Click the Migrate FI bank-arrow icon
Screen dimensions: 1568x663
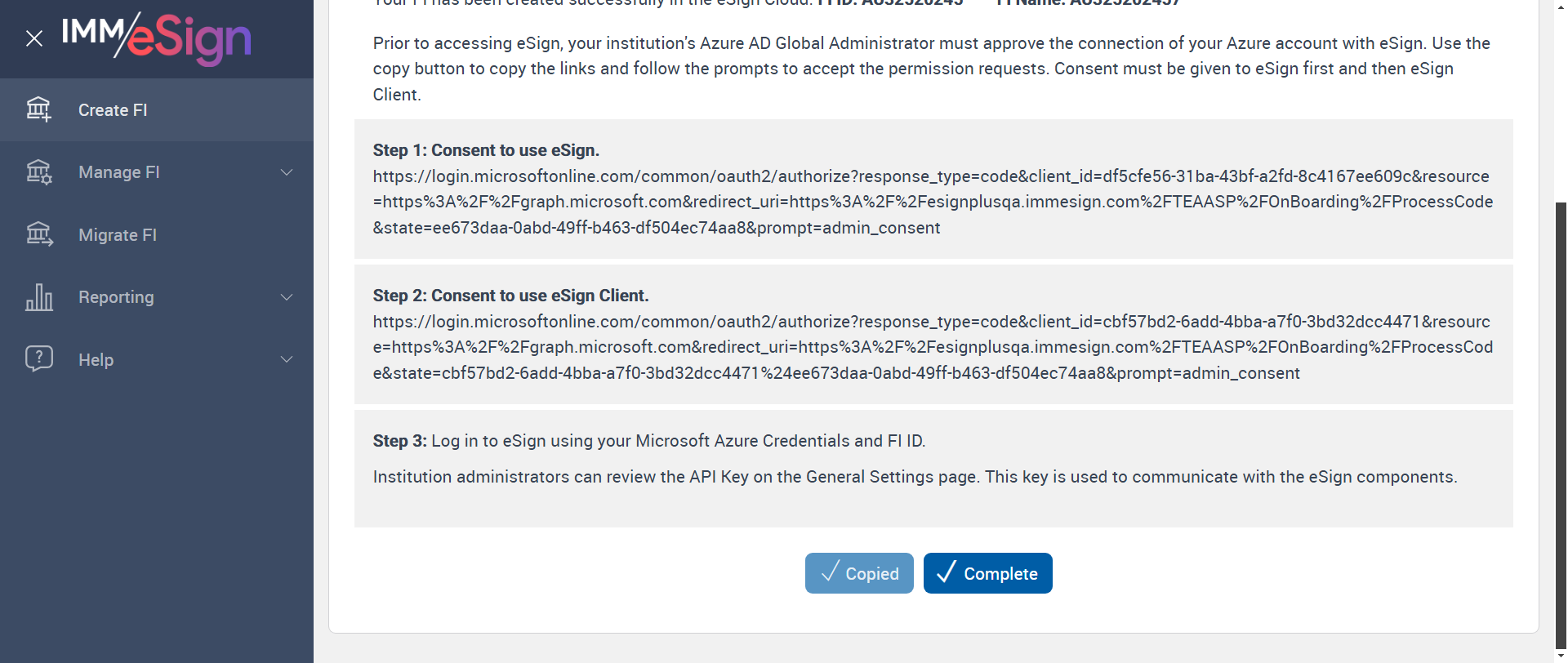pos(38,235)
